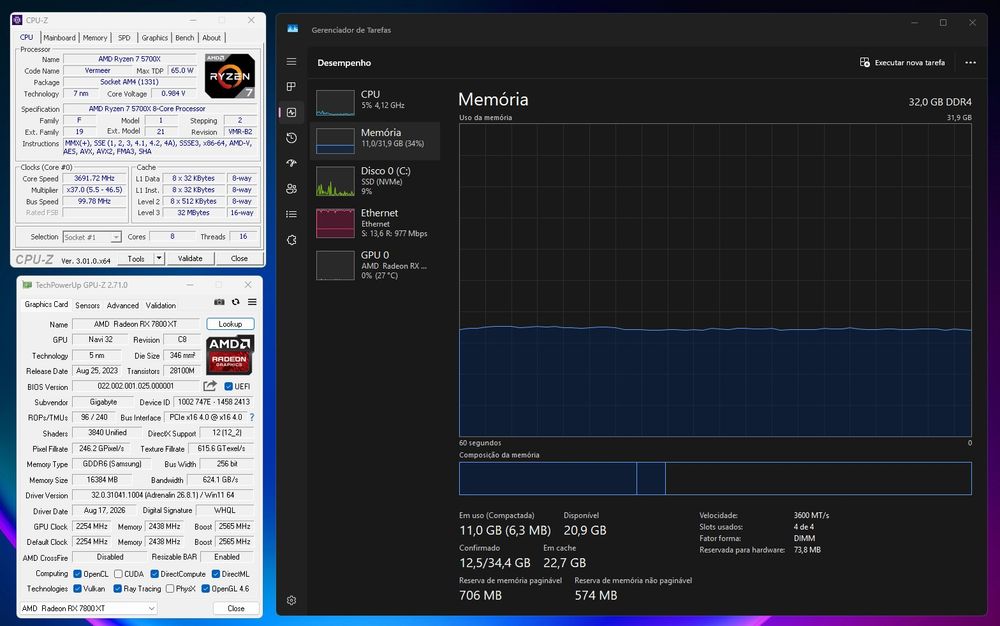Click Driver Version field in GPU-Z
1000x626 pixels.
pos(163,495)
